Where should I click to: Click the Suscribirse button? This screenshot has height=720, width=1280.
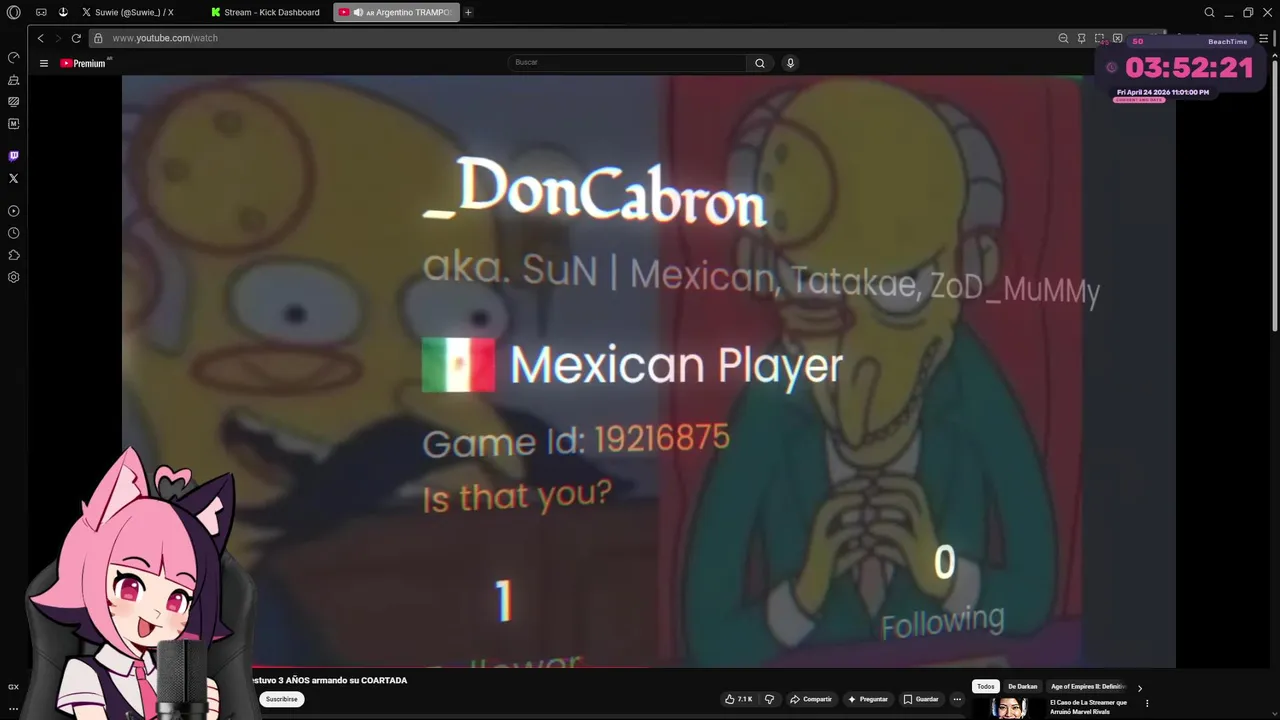282,699
